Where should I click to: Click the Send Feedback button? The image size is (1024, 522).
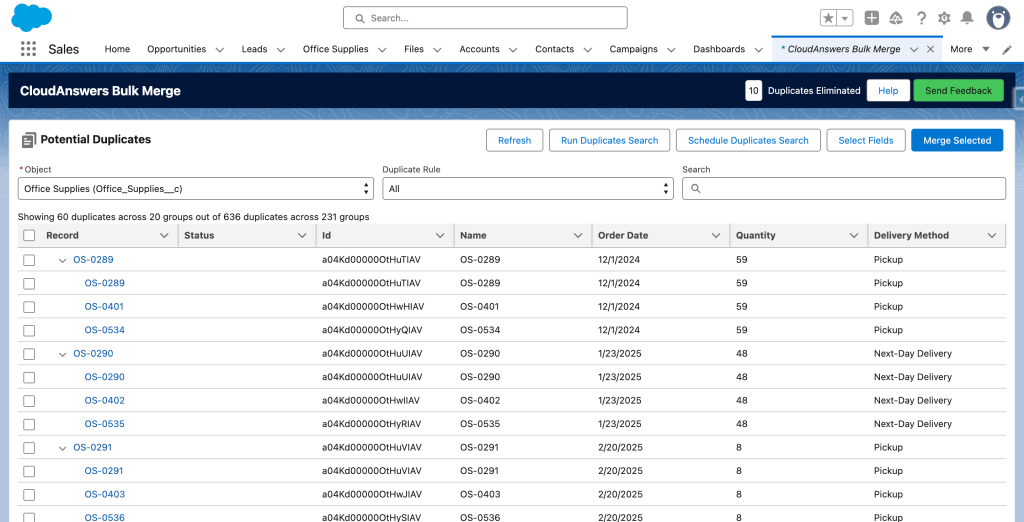pos(959,91)
